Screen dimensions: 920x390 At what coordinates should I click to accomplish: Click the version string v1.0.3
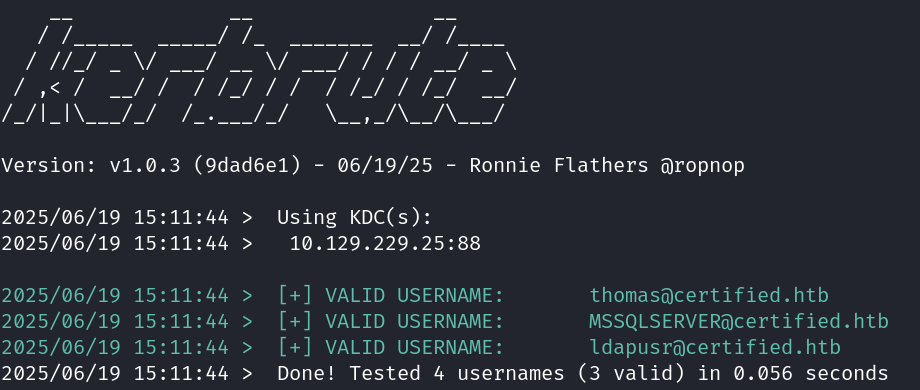click(145, 166)
